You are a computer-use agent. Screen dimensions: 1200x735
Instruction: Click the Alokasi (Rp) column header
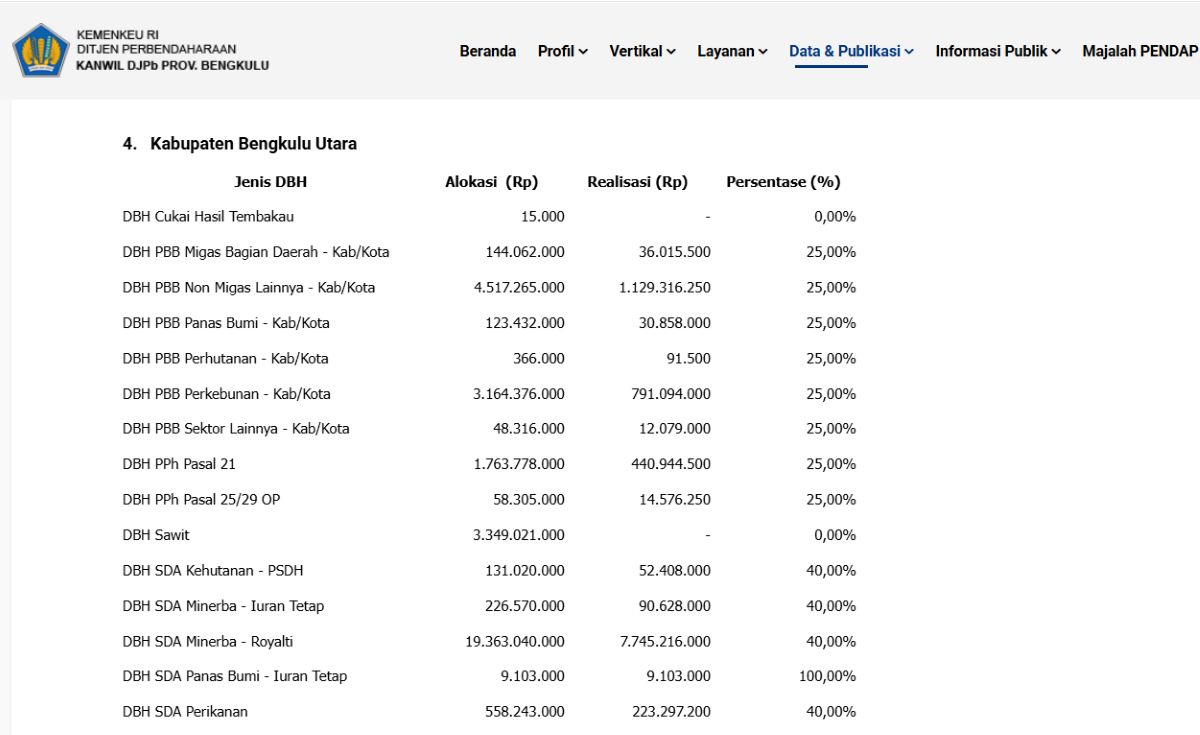[x=492, y=182]
